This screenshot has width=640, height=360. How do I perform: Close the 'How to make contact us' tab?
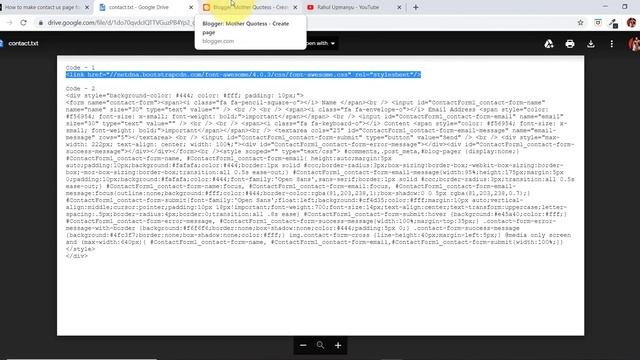87,7
